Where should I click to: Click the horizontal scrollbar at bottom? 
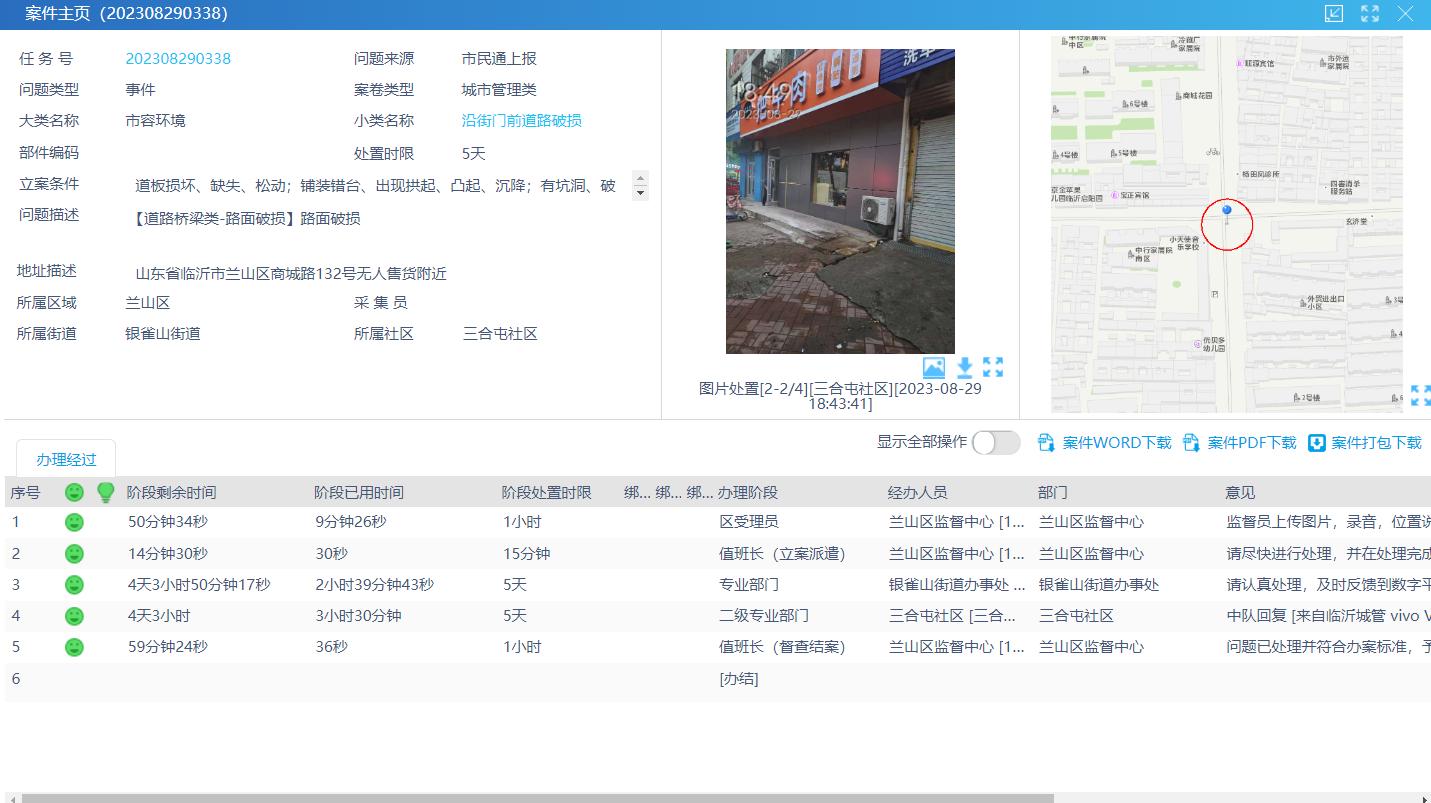point(538,798)
